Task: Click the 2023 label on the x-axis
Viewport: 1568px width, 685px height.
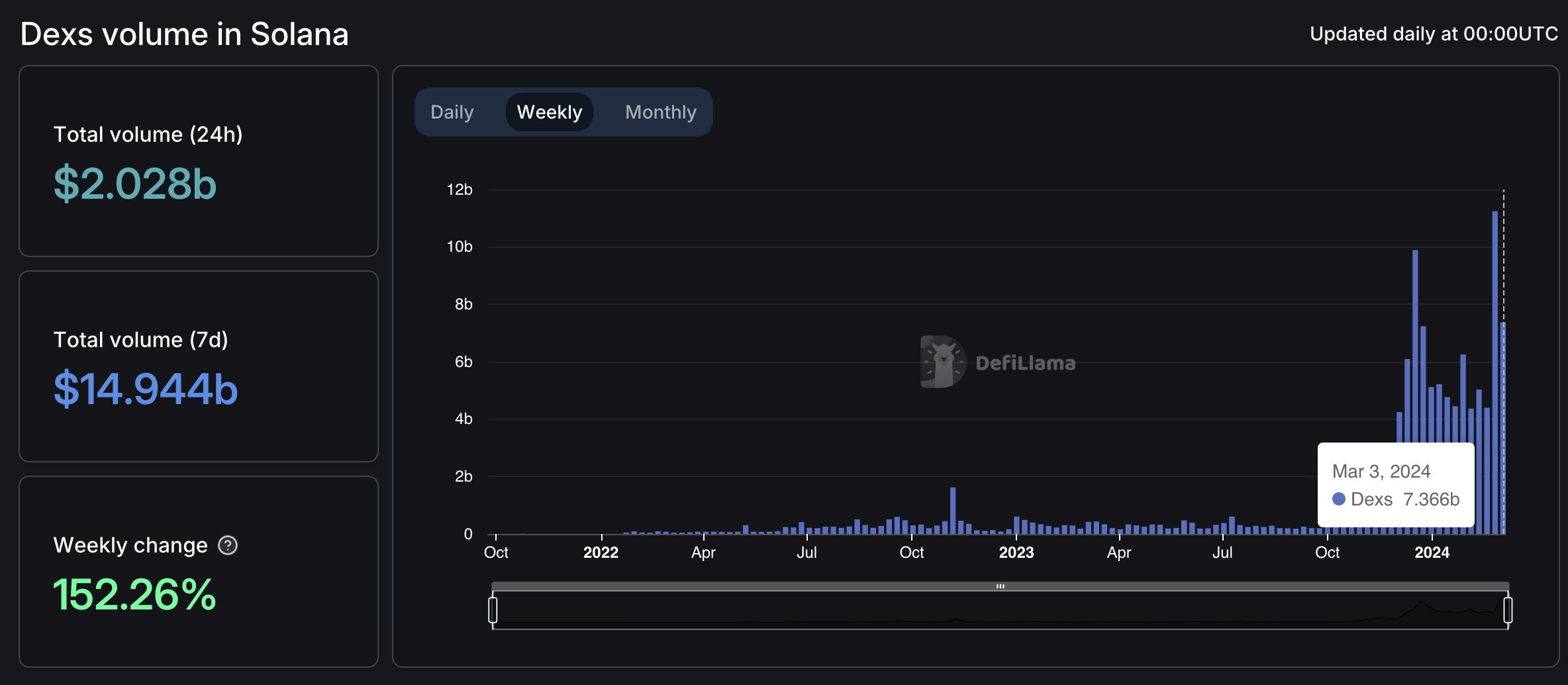Action: 1016,553
